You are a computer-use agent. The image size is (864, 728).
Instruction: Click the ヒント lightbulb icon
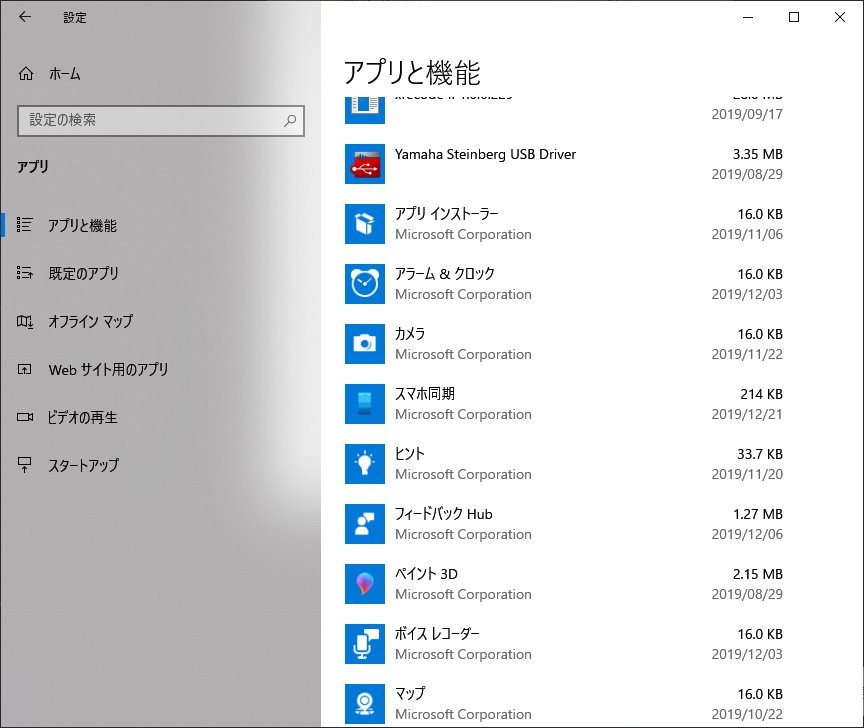tap(365, 464)
